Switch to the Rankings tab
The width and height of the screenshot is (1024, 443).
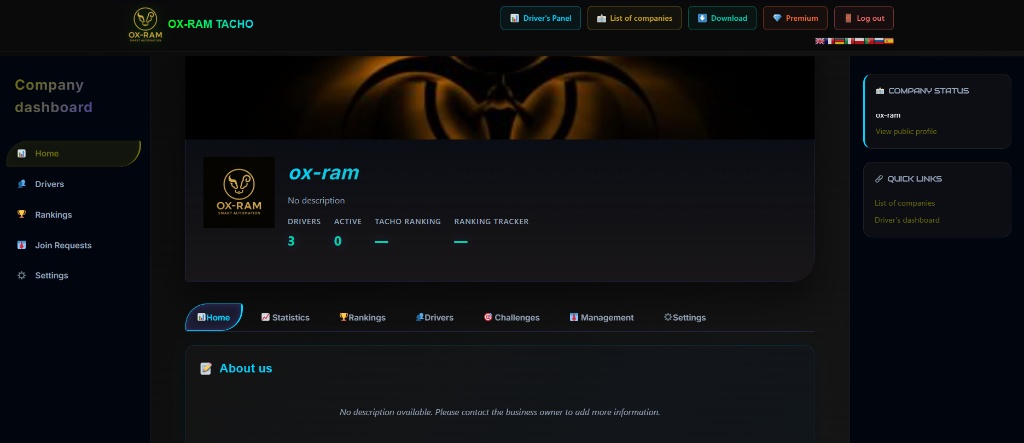pos(362,318)
